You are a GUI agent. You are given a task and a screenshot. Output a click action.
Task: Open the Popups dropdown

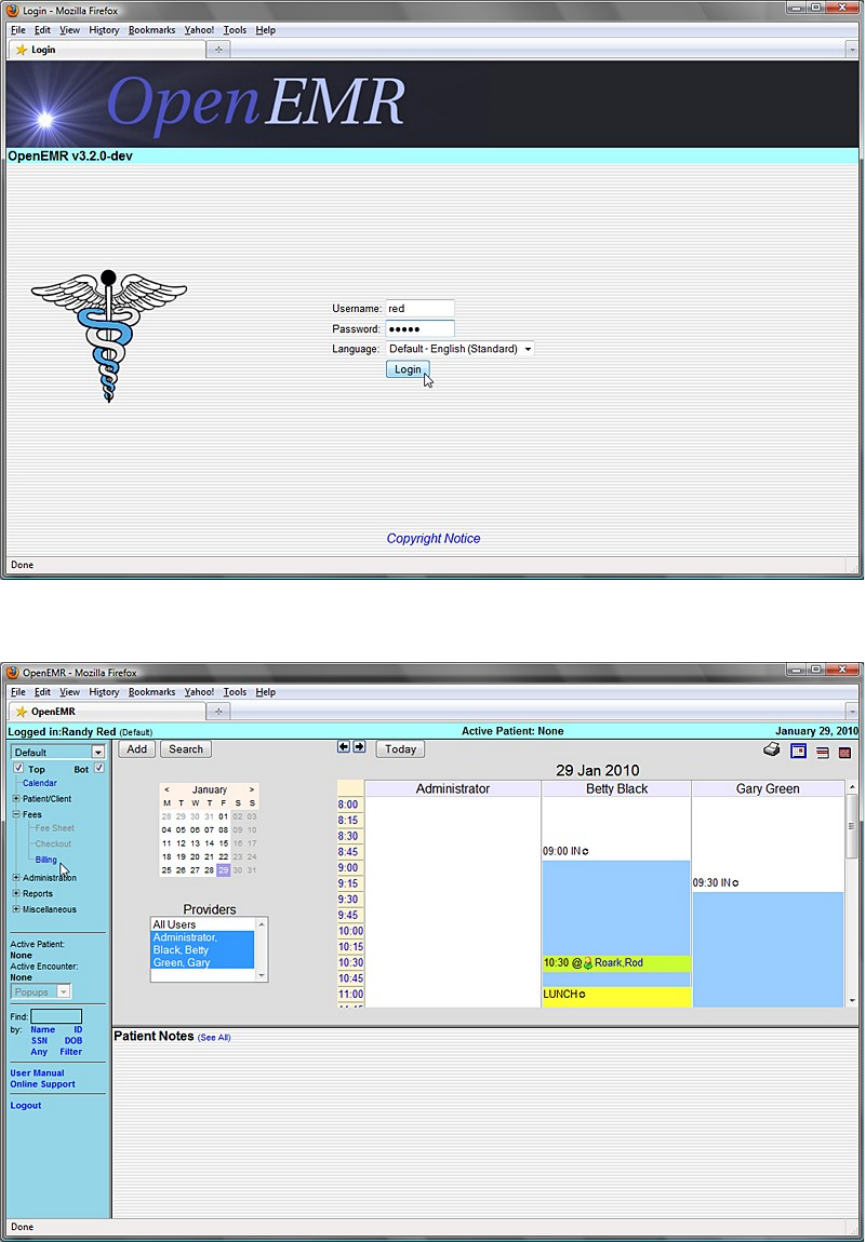[x=41, y=992]
